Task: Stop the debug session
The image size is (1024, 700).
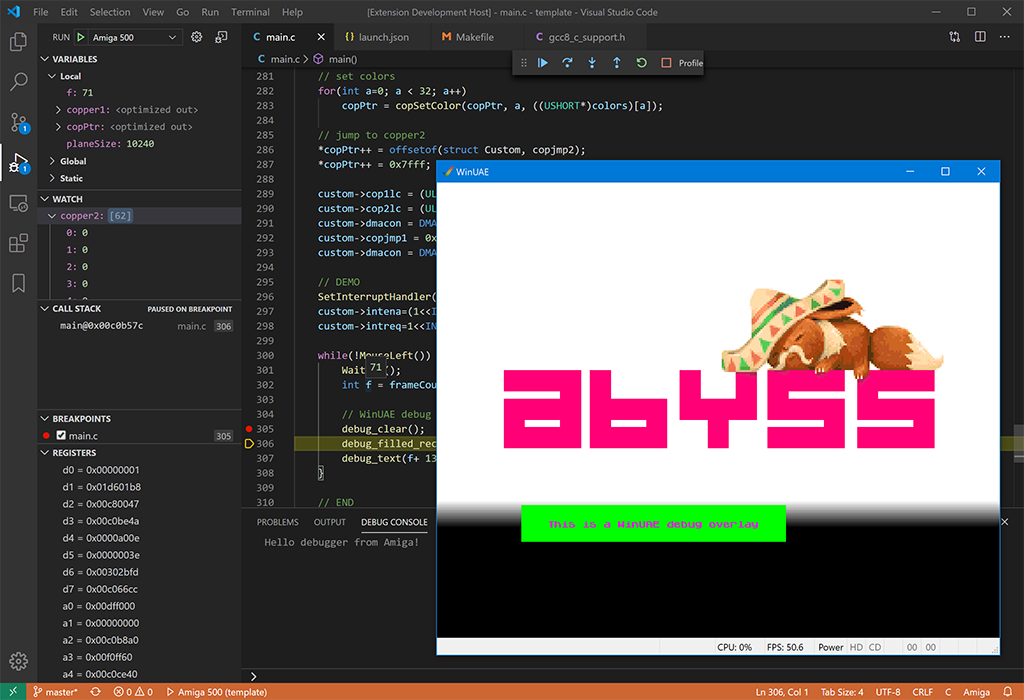Action: click(666, 63)
